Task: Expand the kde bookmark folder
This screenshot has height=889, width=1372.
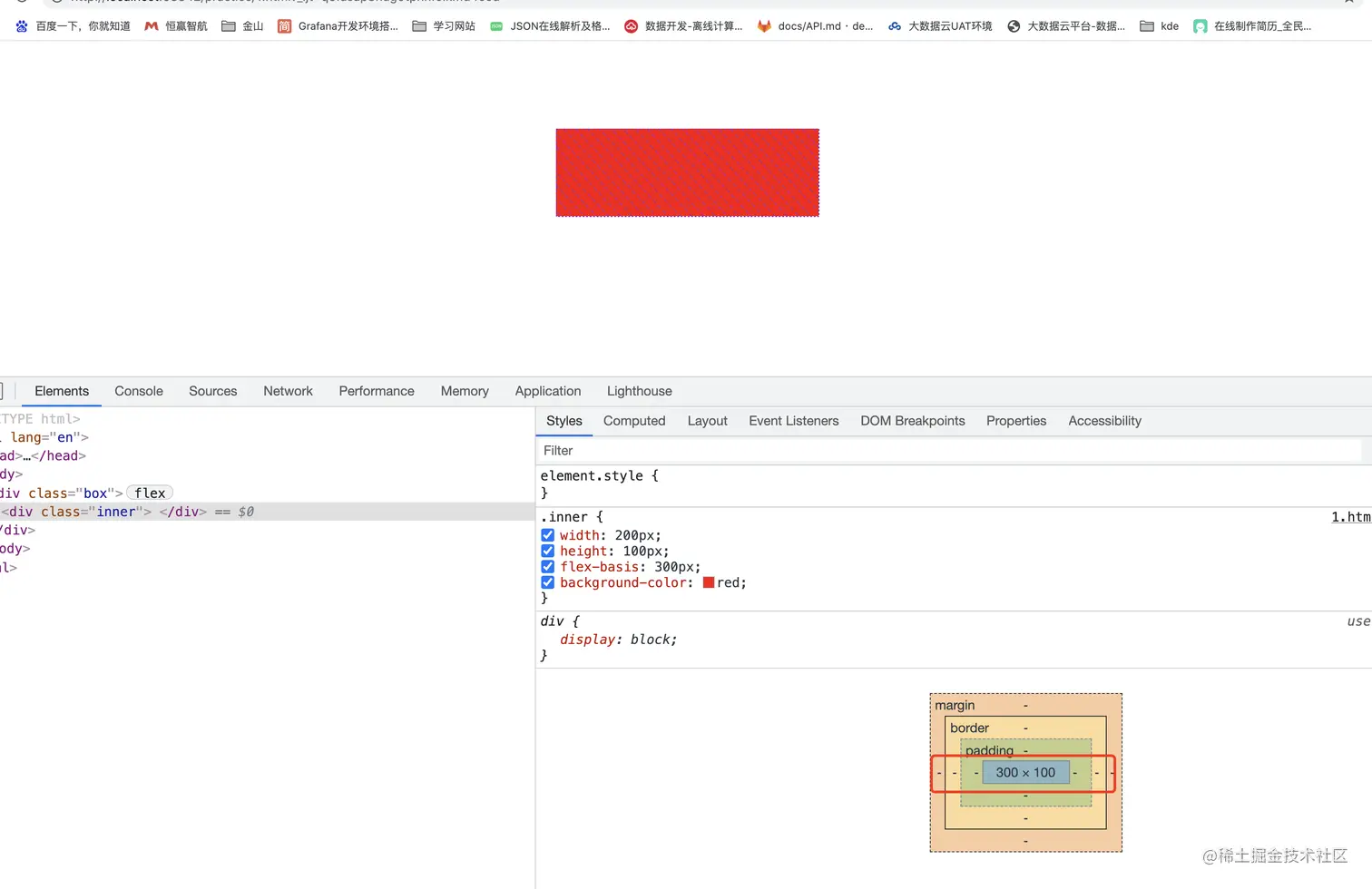Action: [x=1160, y=26]
